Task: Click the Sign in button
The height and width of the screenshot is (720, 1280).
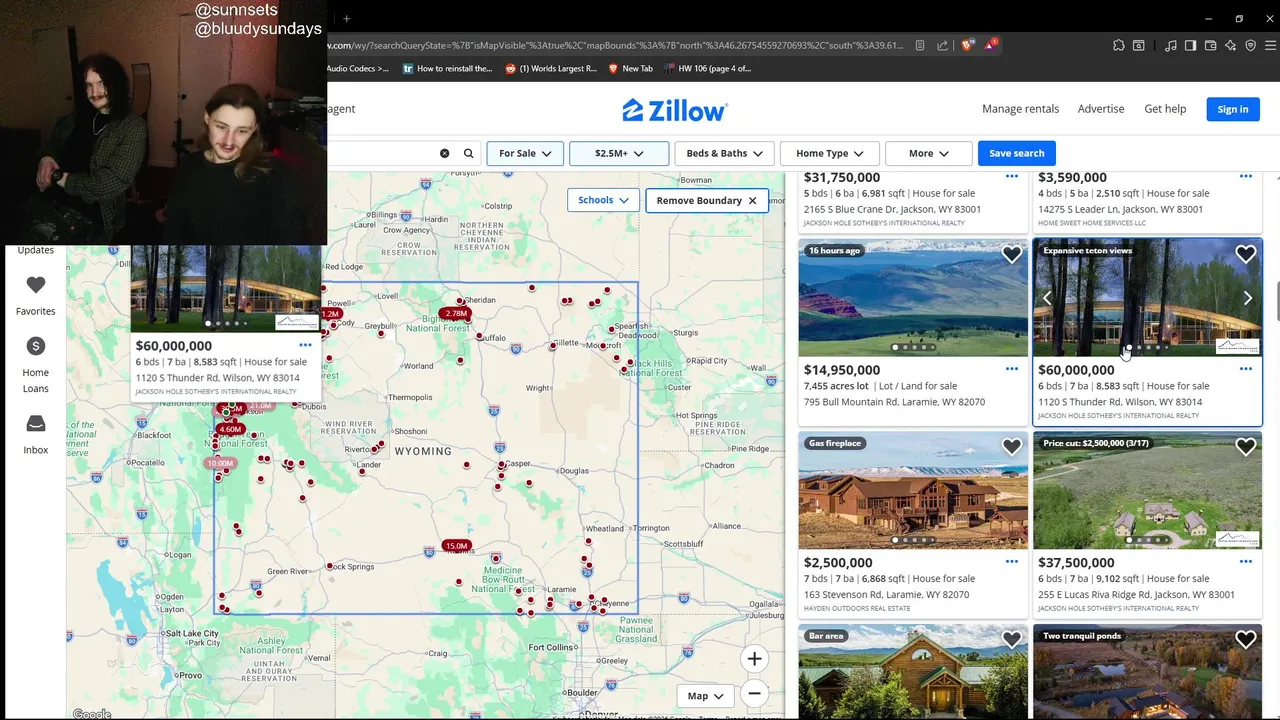Action: (x=1232, y=109)
